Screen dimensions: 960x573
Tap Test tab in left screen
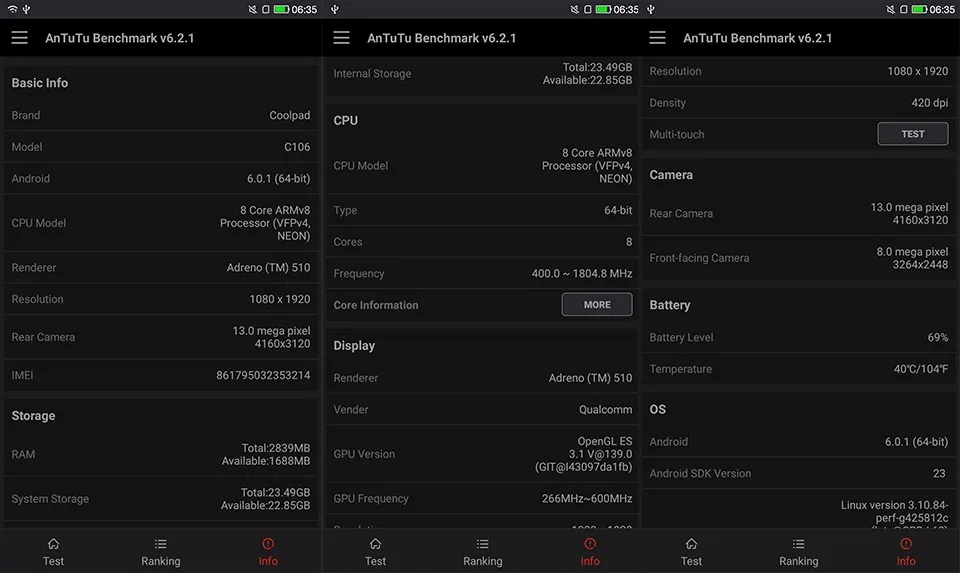53,552
